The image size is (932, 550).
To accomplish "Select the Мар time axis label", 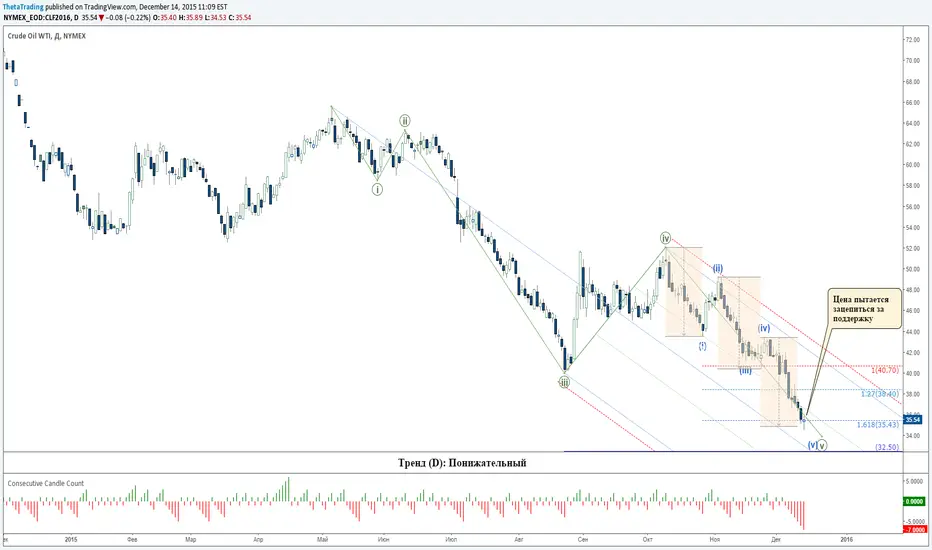I will tap(190, 540).
